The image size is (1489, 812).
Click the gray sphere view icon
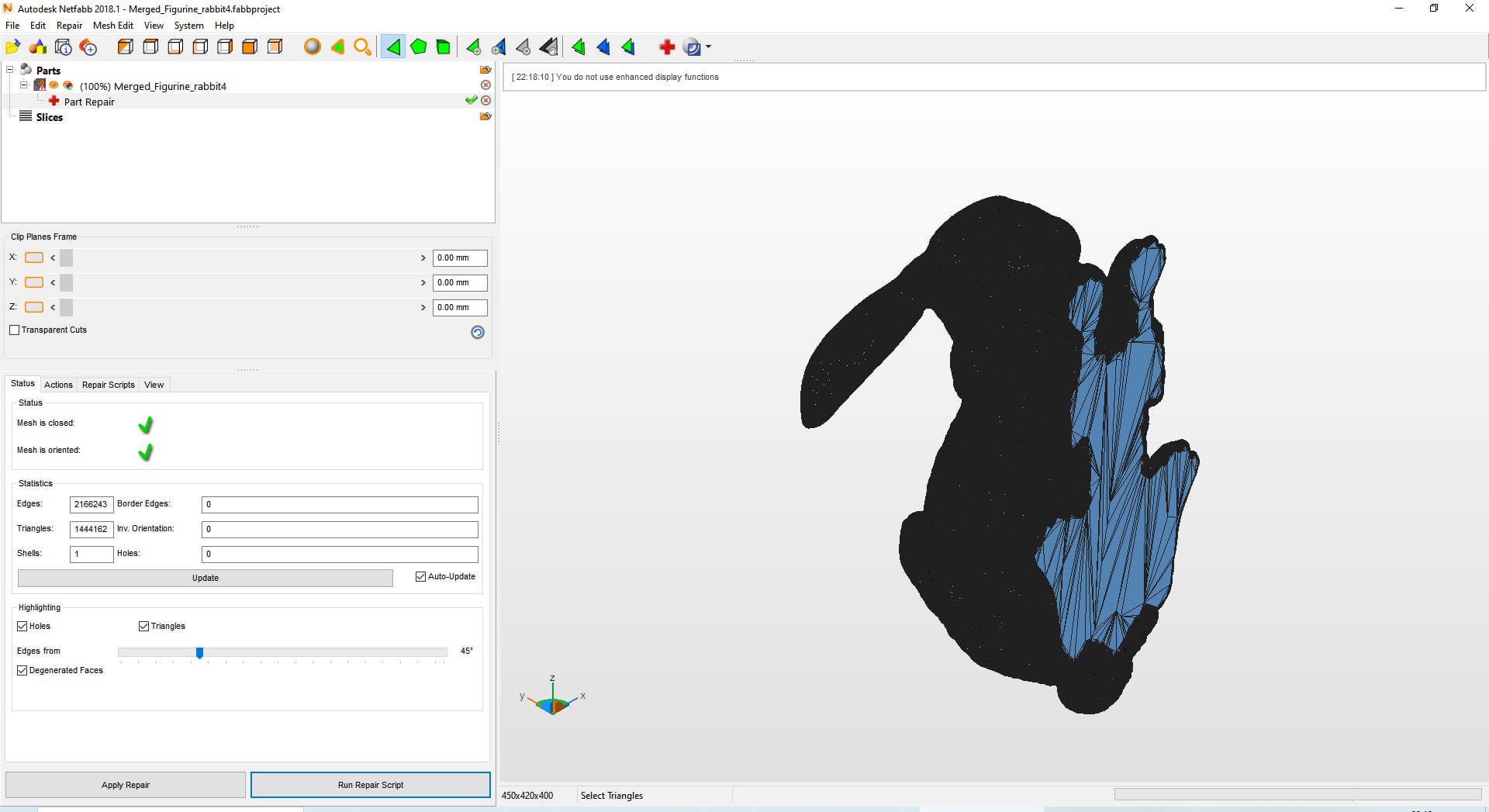pos(312,47)
